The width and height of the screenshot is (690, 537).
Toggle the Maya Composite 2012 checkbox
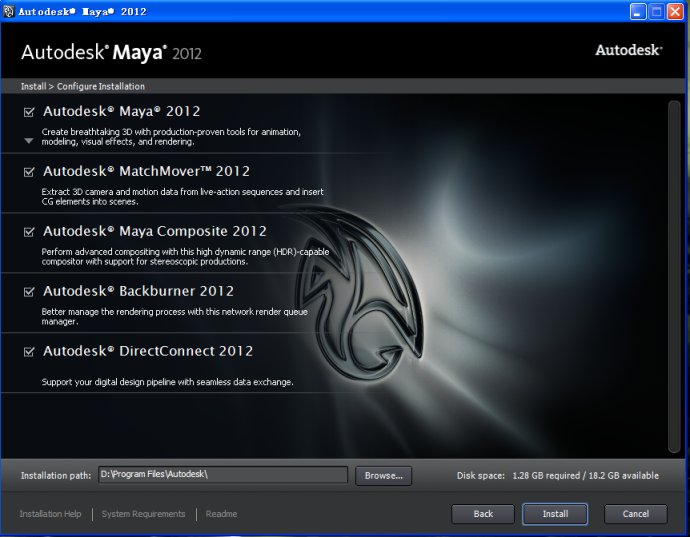click(29, 232)
